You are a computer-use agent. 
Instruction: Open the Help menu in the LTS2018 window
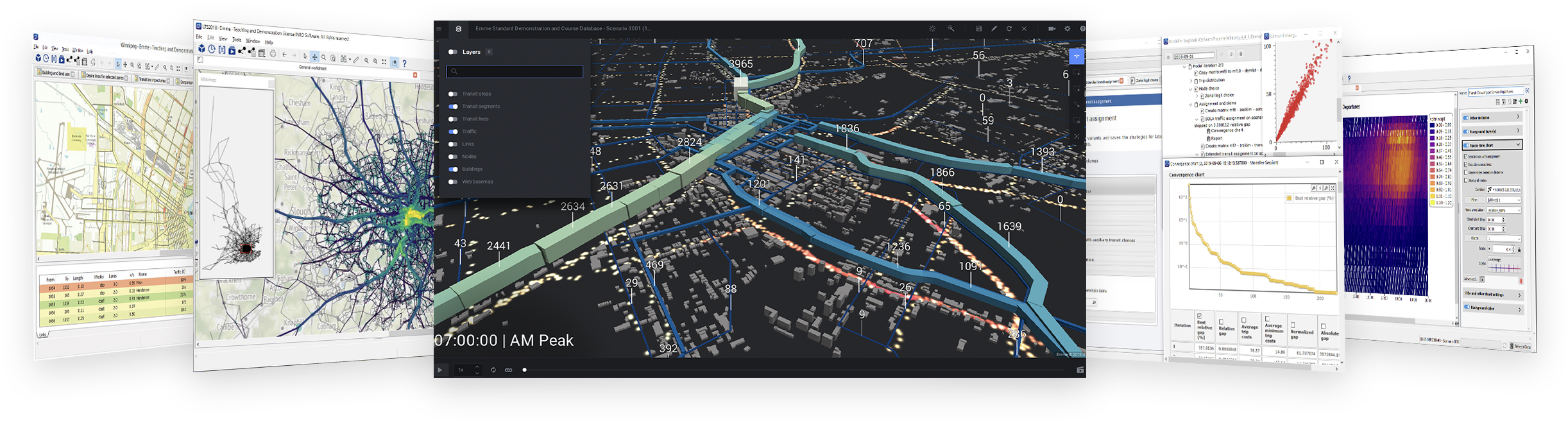(x=269, y=42)
